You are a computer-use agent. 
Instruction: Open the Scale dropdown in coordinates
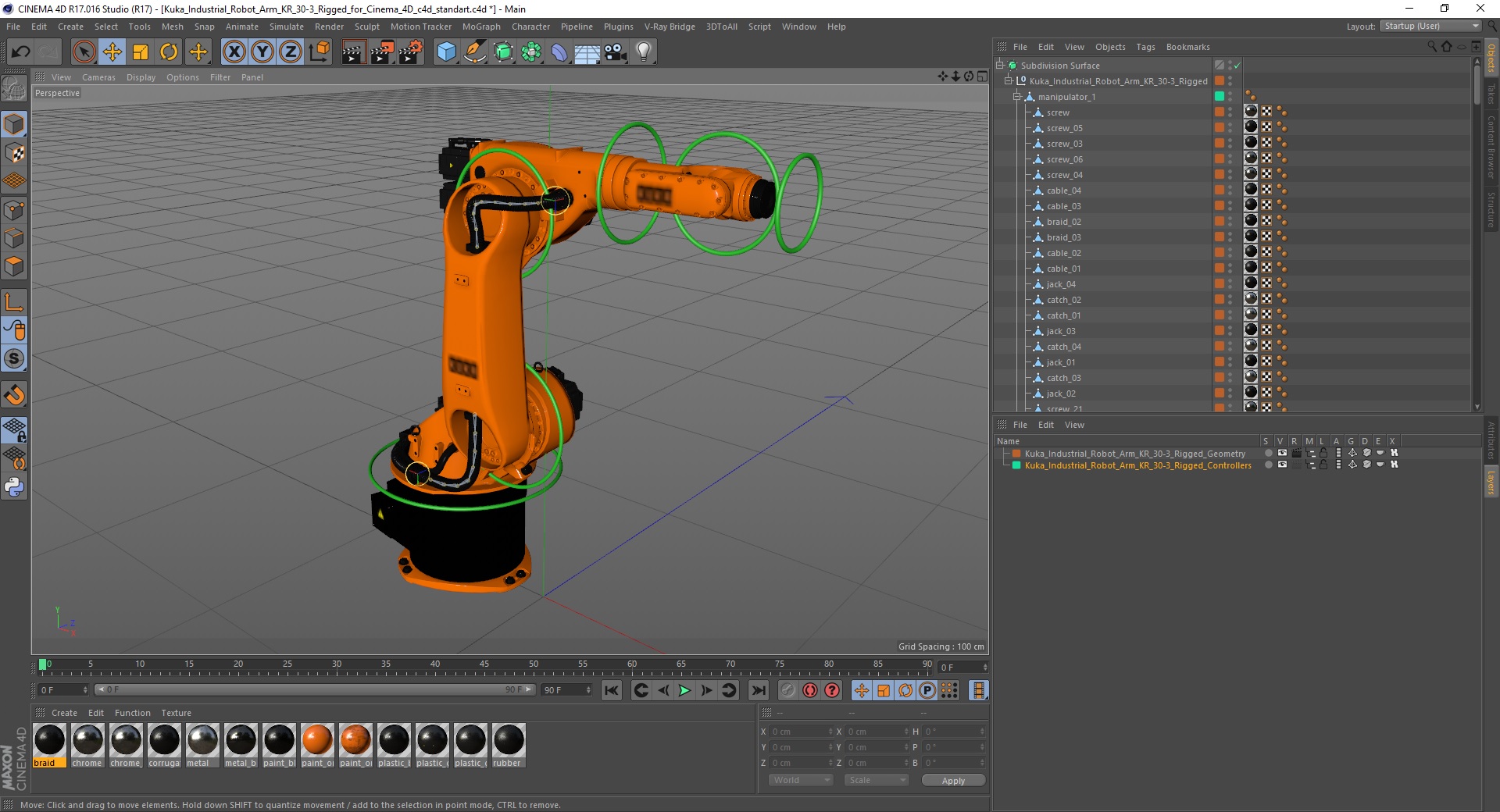(x=877, y=780)
